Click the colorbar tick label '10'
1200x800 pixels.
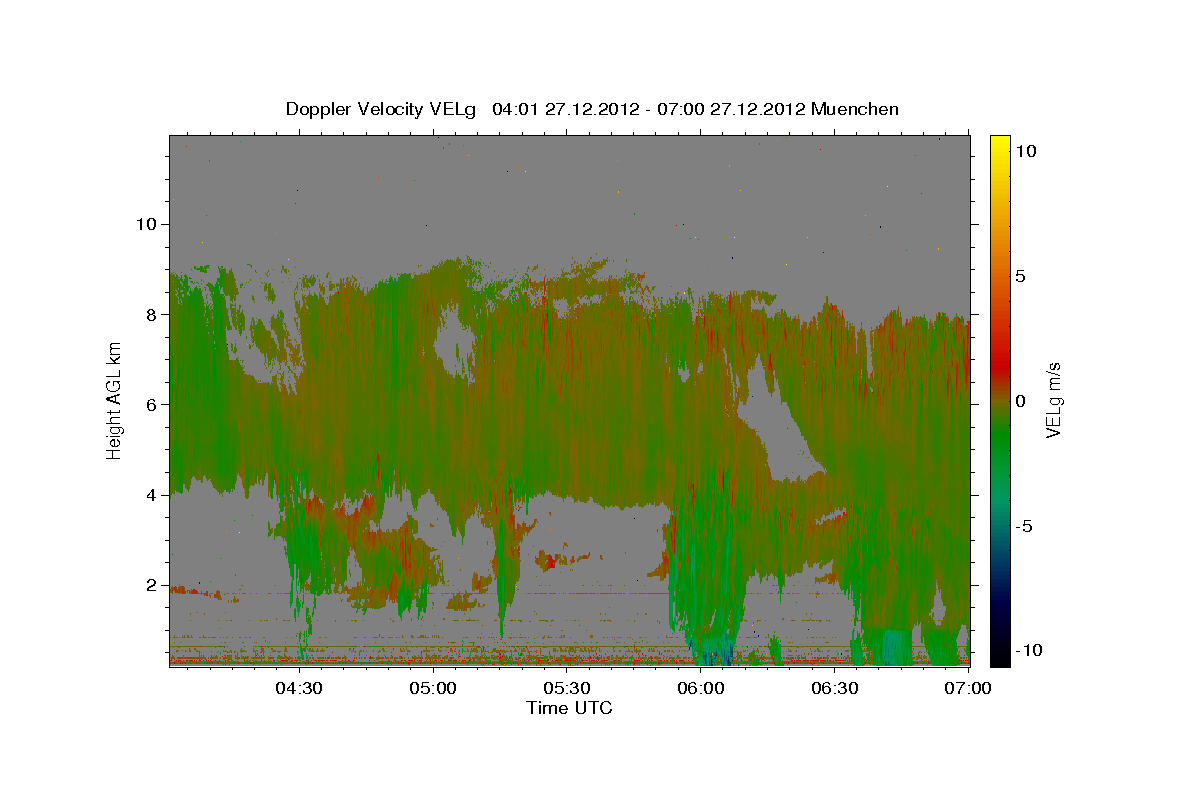1025,151
